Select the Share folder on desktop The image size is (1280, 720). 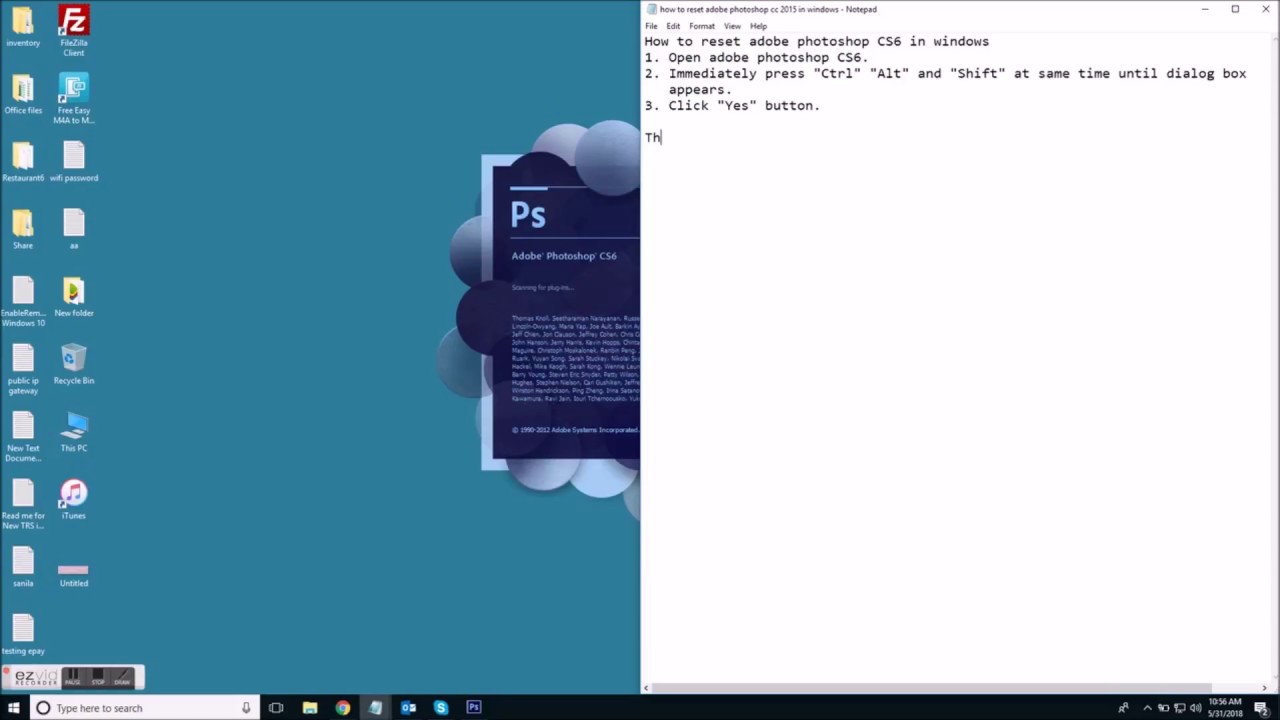23,229
